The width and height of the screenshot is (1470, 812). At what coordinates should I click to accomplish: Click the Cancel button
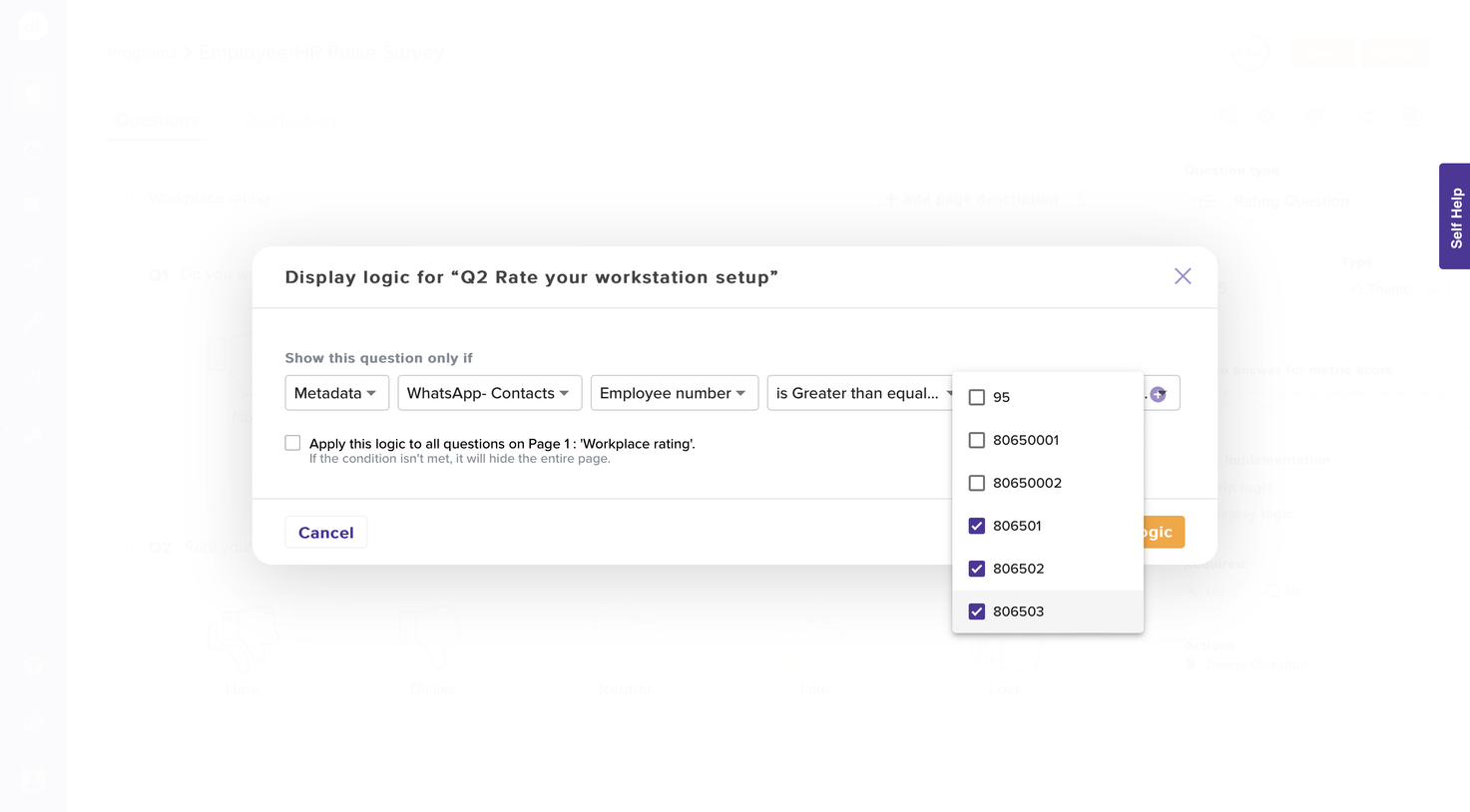click(x=325, y=533)
